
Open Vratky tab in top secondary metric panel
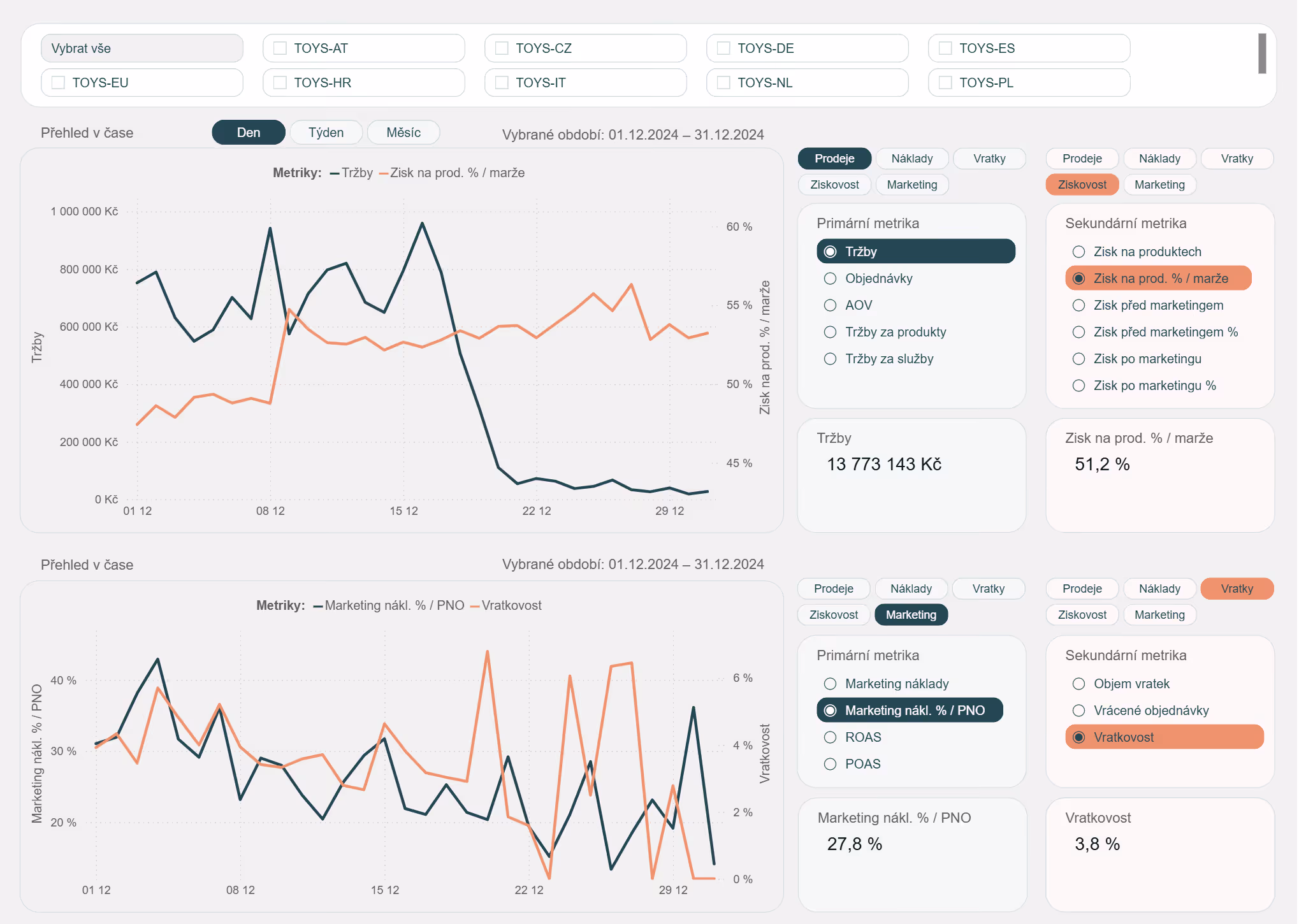1237,159
